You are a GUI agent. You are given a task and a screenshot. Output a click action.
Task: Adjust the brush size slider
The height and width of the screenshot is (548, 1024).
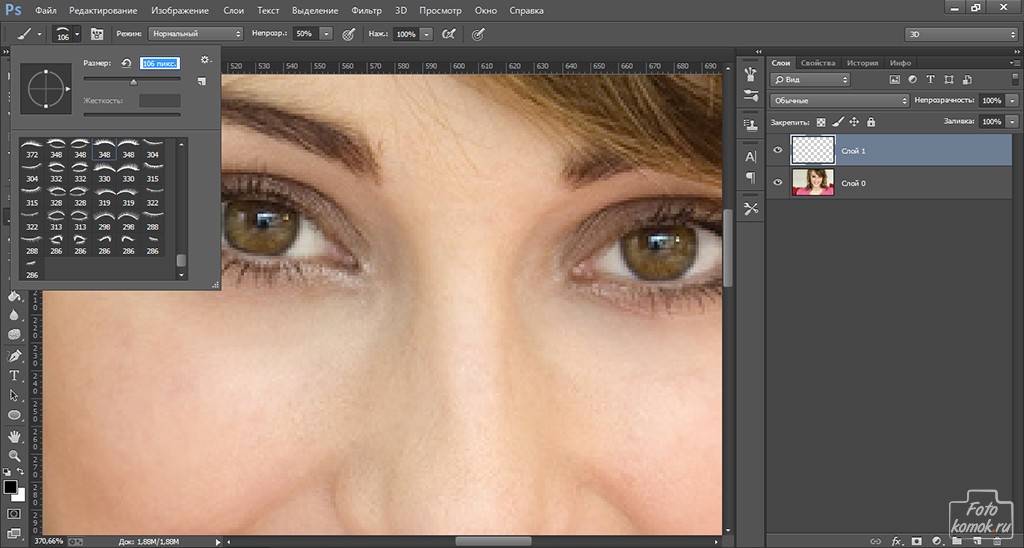click(133, 81)
